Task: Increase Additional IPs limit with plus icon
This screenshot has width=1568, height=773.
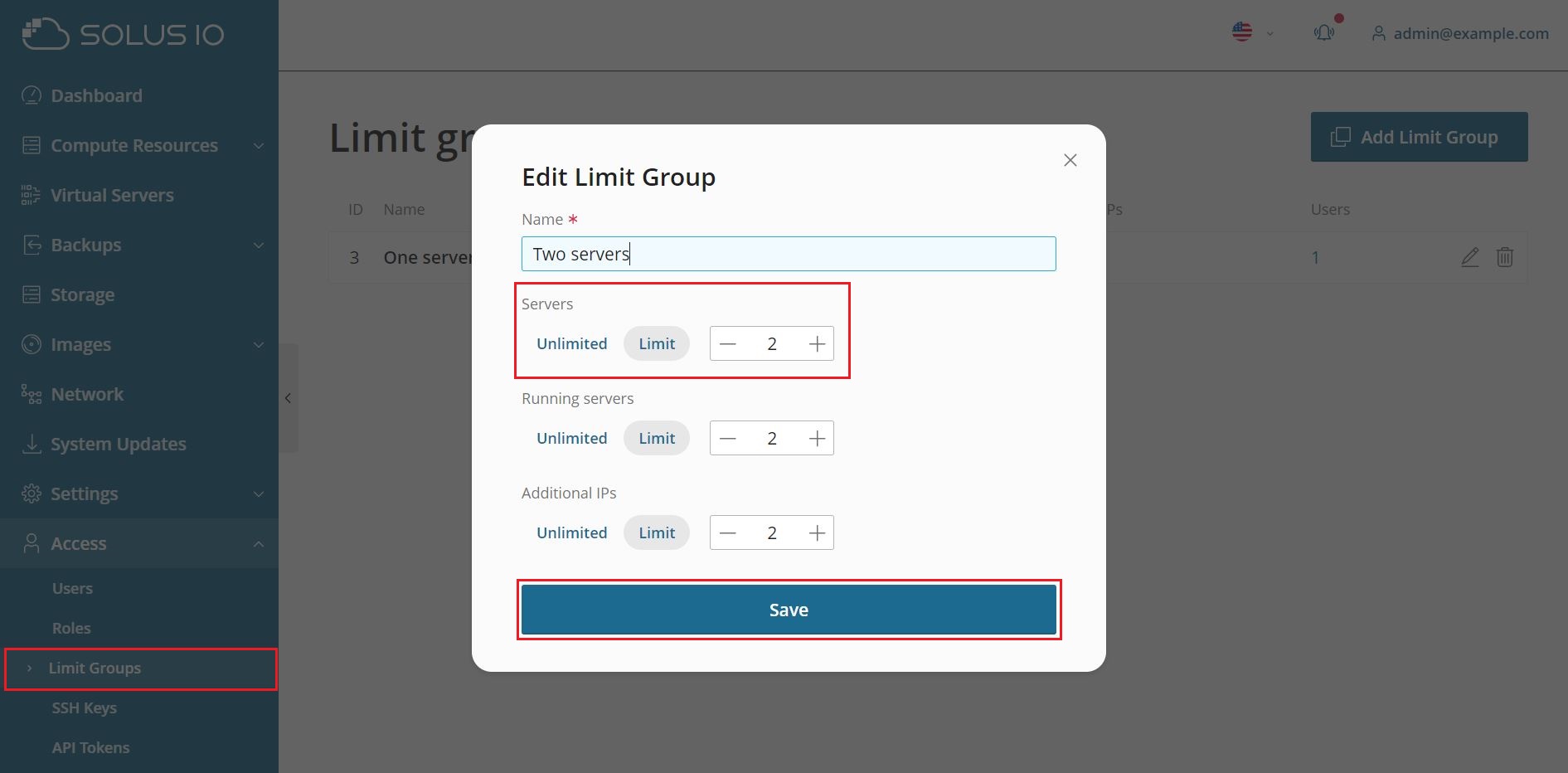Action: pyautogui.click(x=817, y=532)
